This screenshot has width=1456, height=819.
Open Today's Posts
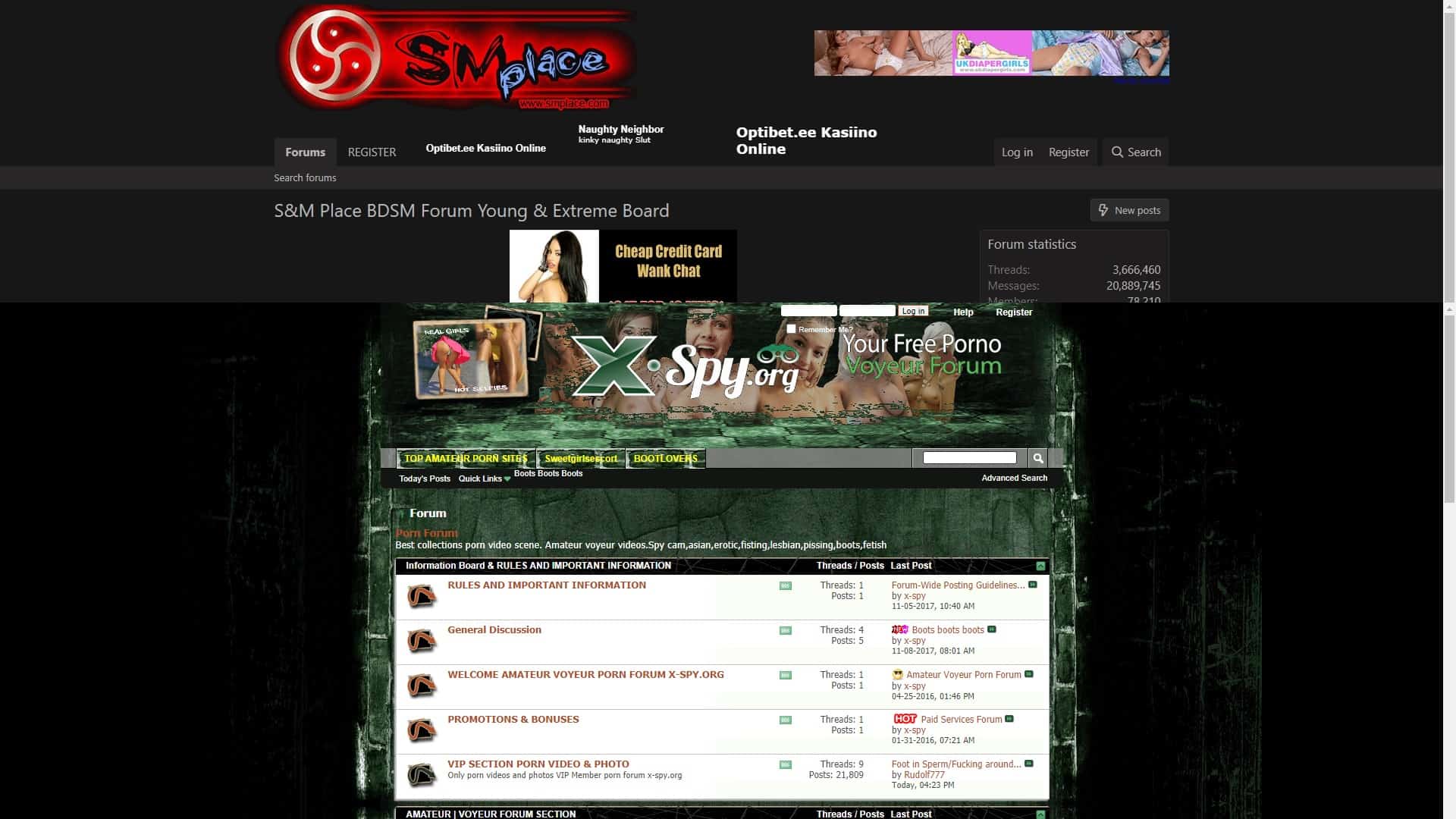point(425,479)
